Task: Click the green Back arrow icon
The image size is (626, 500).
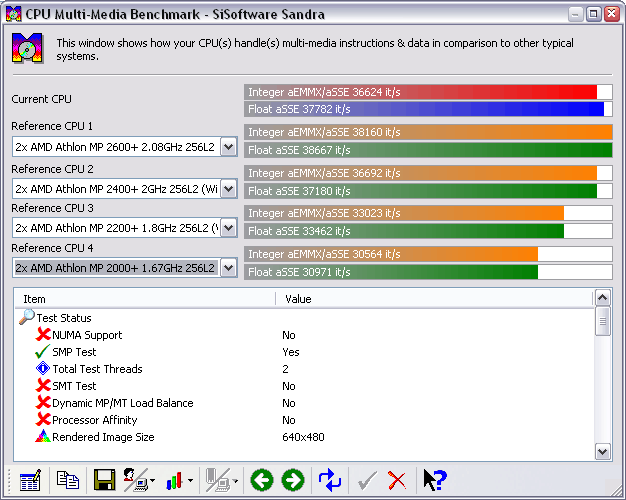Action: click(261, 480)
